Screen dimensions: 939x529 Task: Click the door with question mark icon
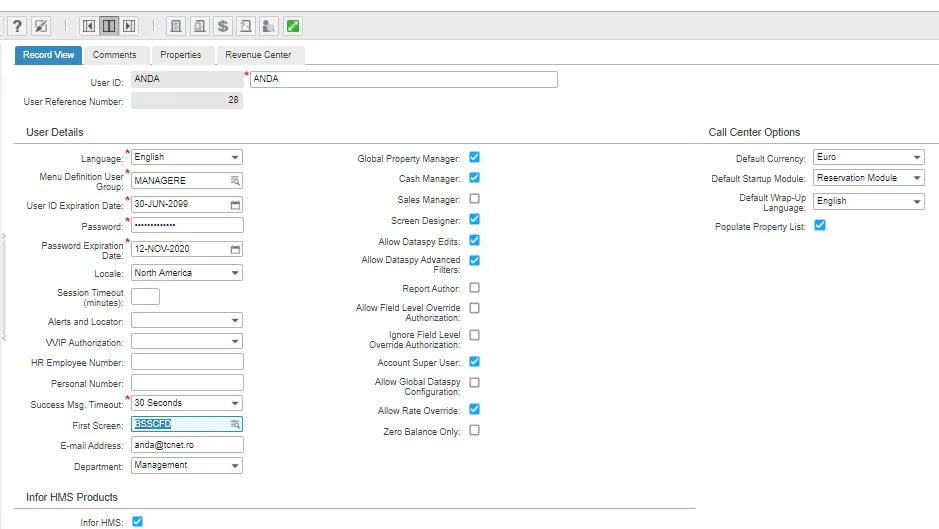(246, 26)
